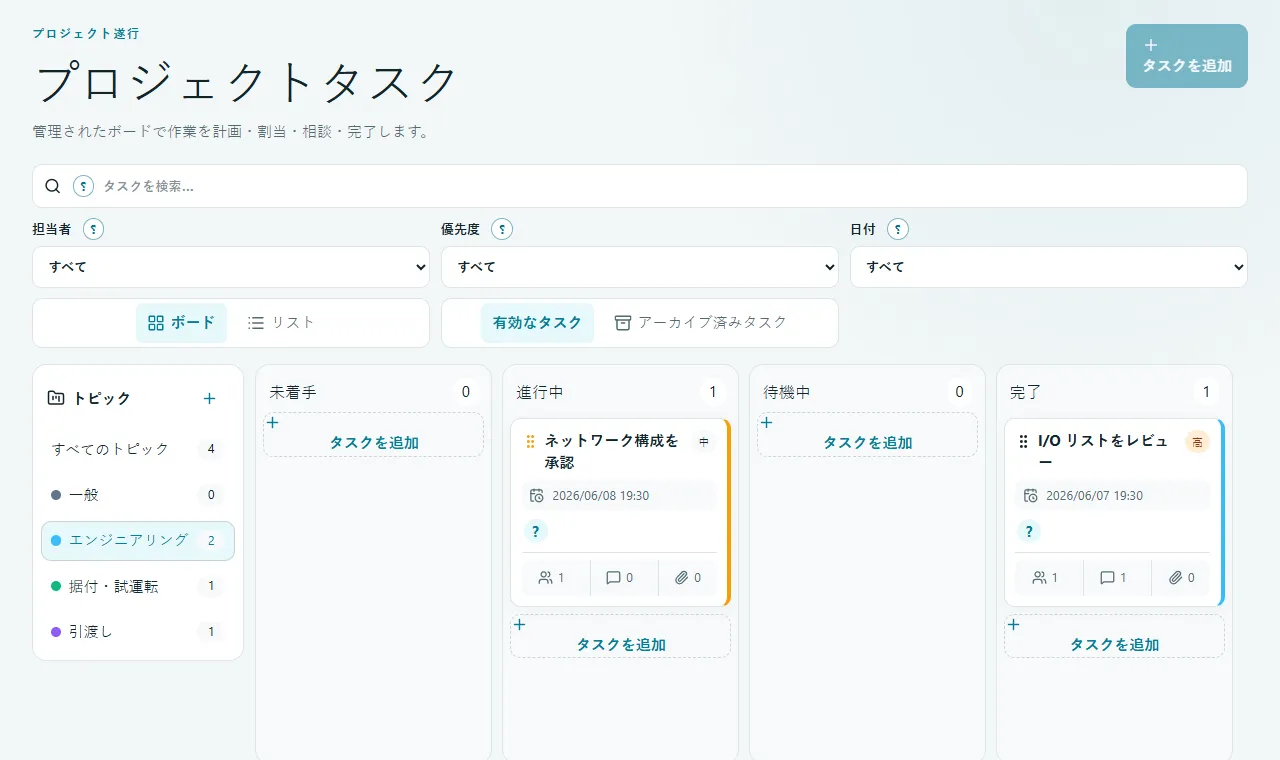Open help icon next to 担当者
The width and height of the screenshot is (1280, 760).
pos(94,229)
